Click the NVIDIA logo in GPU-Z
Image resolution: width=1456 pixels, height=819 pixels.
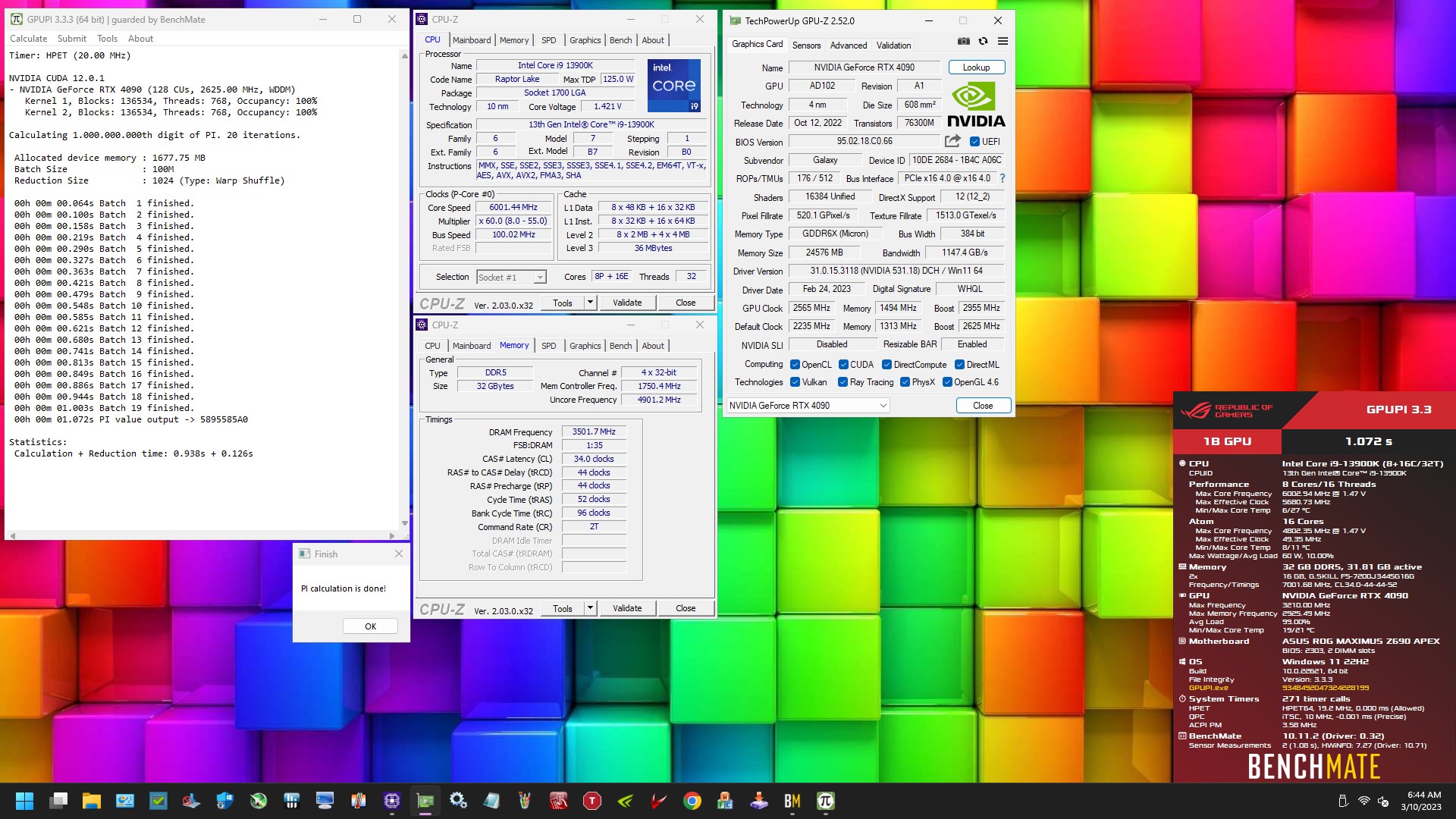[976, 105]
